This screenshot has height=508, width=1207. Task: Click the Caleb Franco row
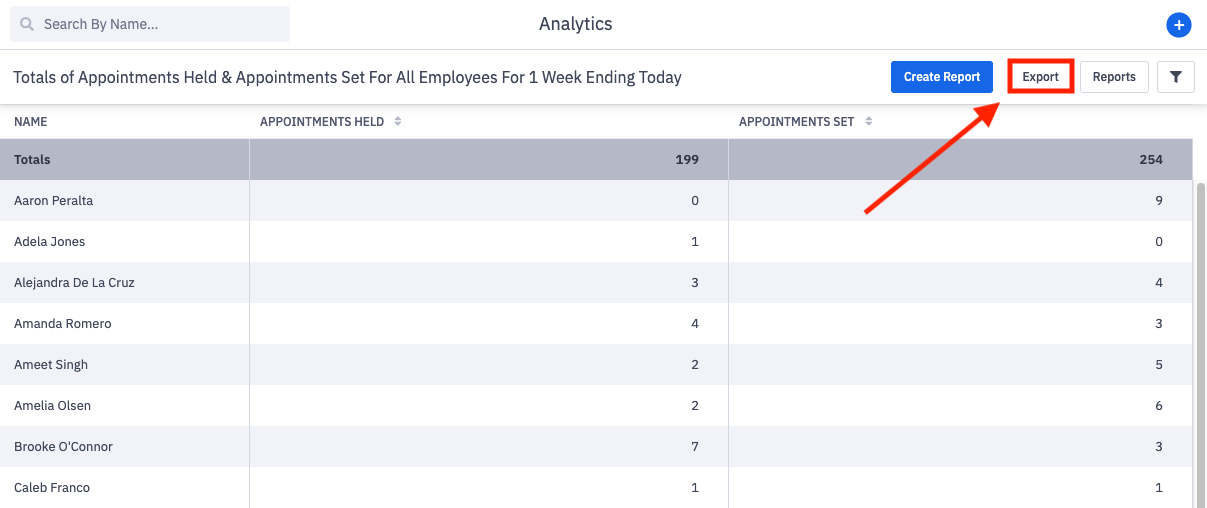[52, 488]
